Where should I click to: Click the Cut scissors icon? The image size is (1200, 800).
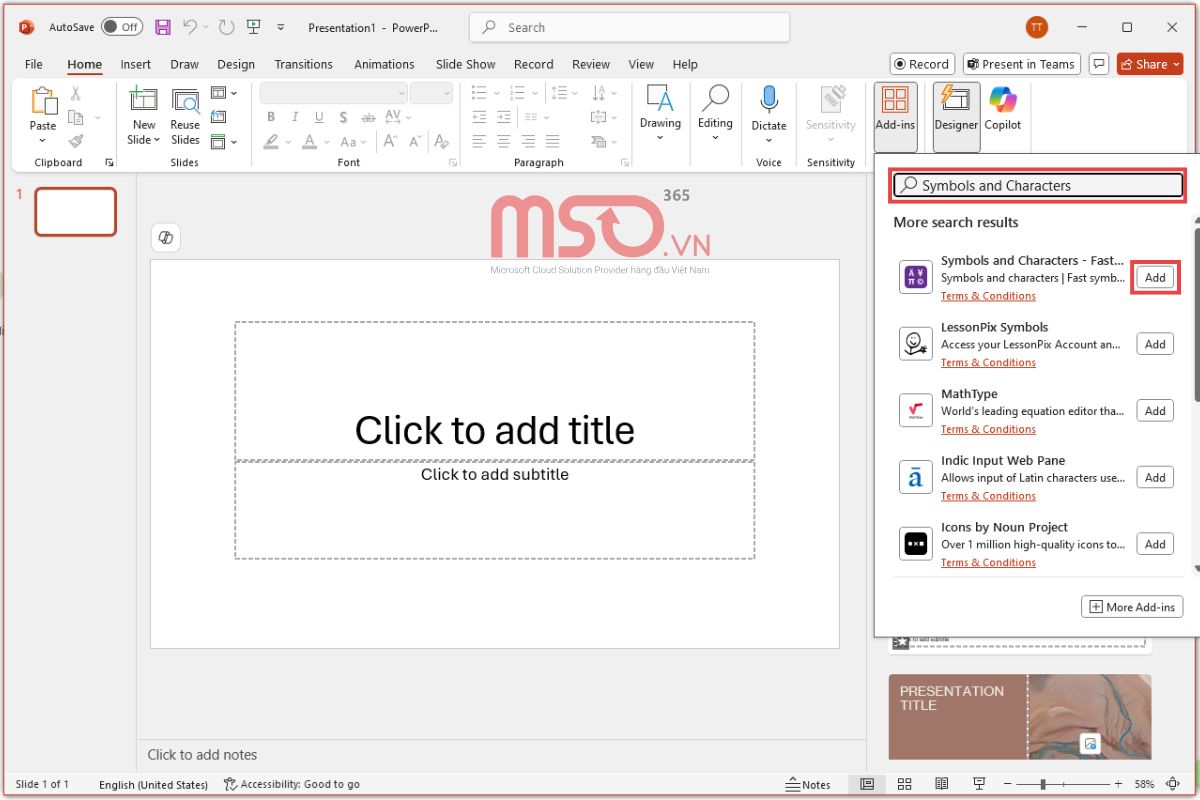(x=75, y=94)
